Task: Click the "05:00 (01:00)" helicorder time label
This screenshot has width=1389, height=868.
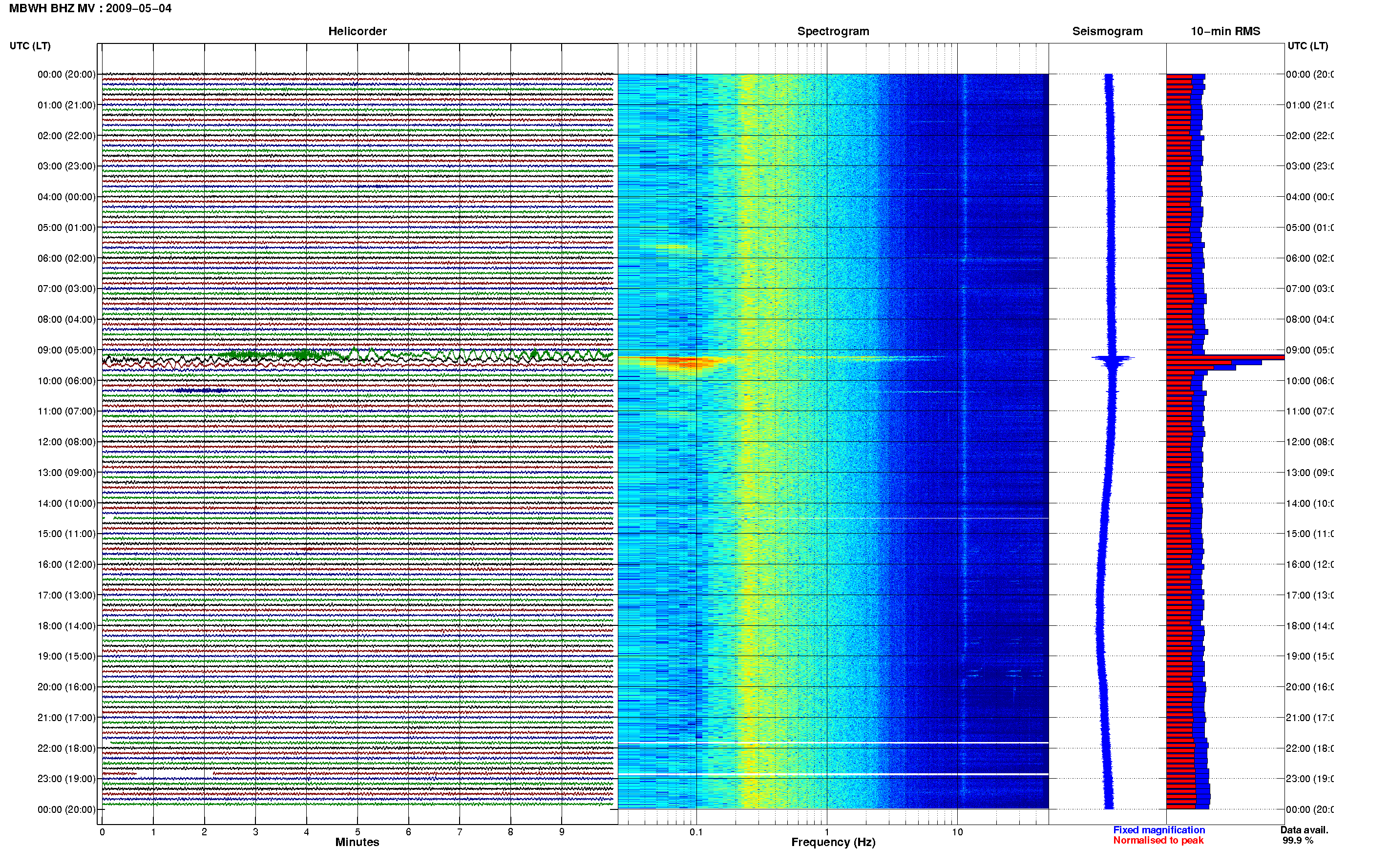Action: click(x=66, y=228)
